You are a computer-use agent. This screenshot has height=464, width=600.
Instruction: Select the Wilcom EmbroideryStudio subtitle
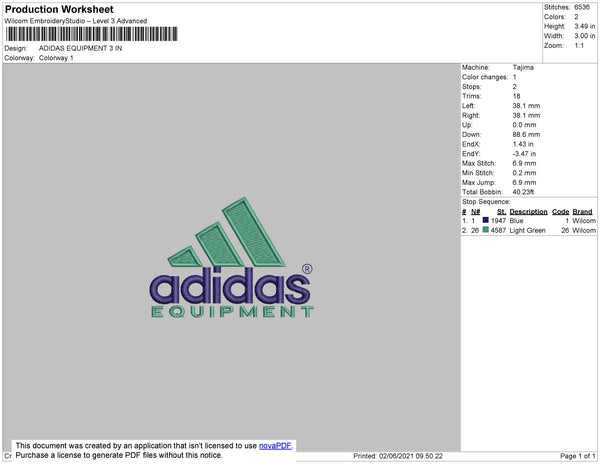coord(76,21)
